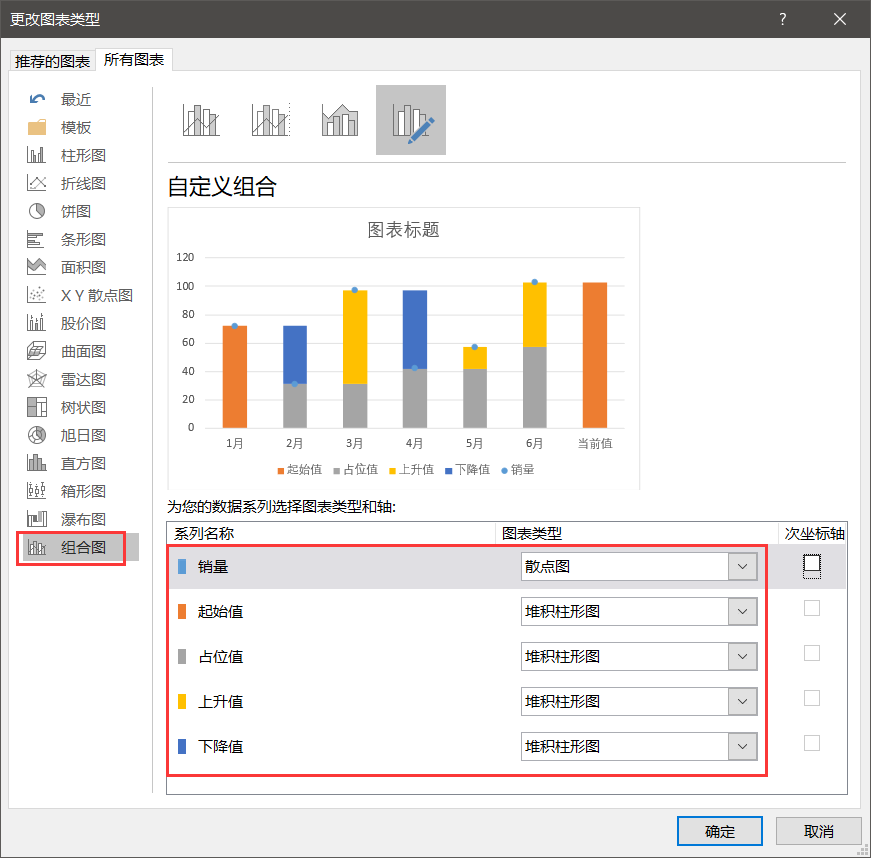Click the 次坐标轴 column header
Screen dimensions: 871x858
tap(814, 534)
